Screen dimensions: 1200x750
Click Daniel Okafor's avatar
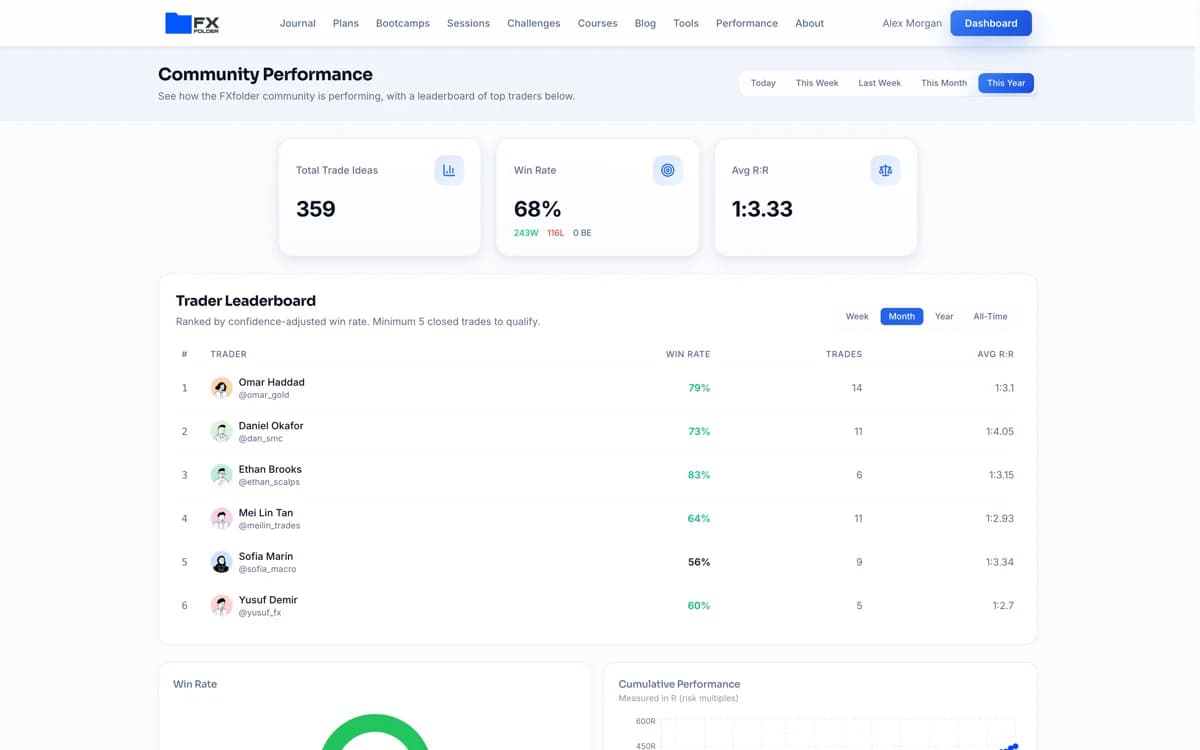tap(222, 431)
